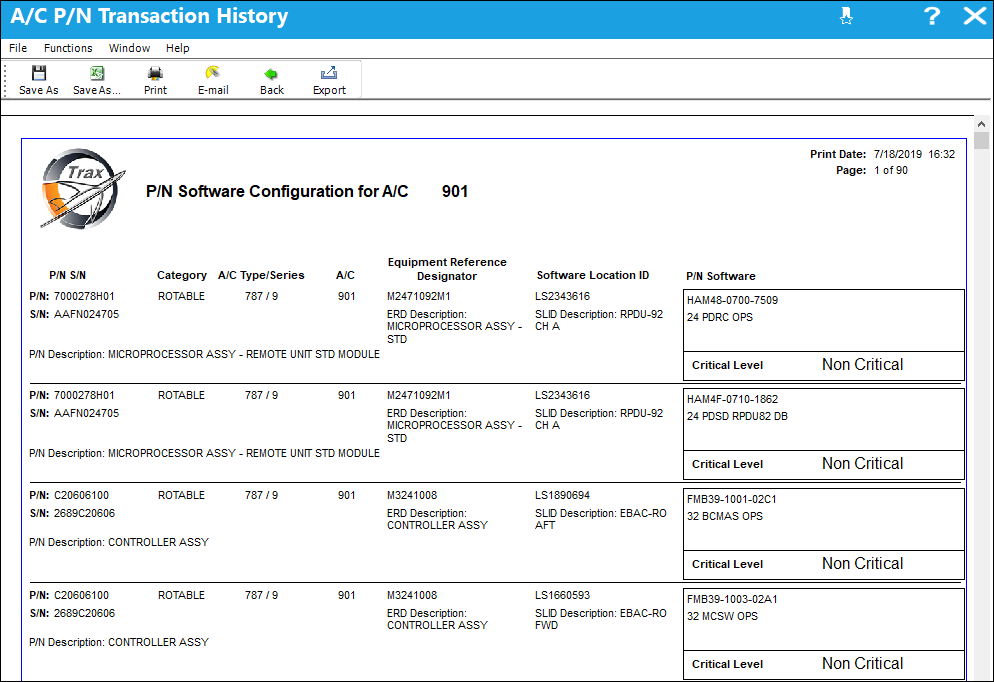Click the Trax logo in report

pos(82,188)
